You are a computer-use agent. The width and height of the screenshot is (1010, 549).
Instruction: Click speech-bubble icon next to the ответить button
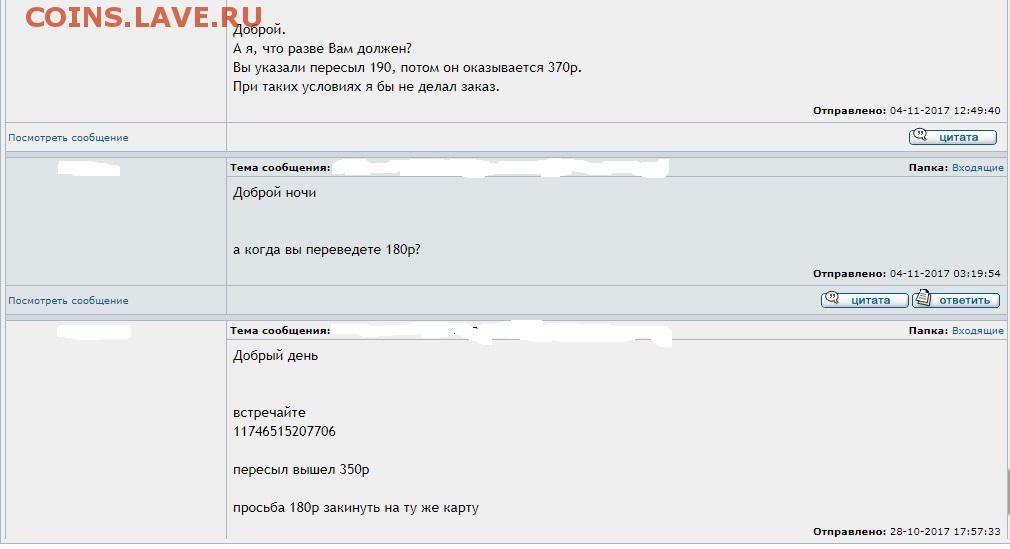(x=832, y=298)
